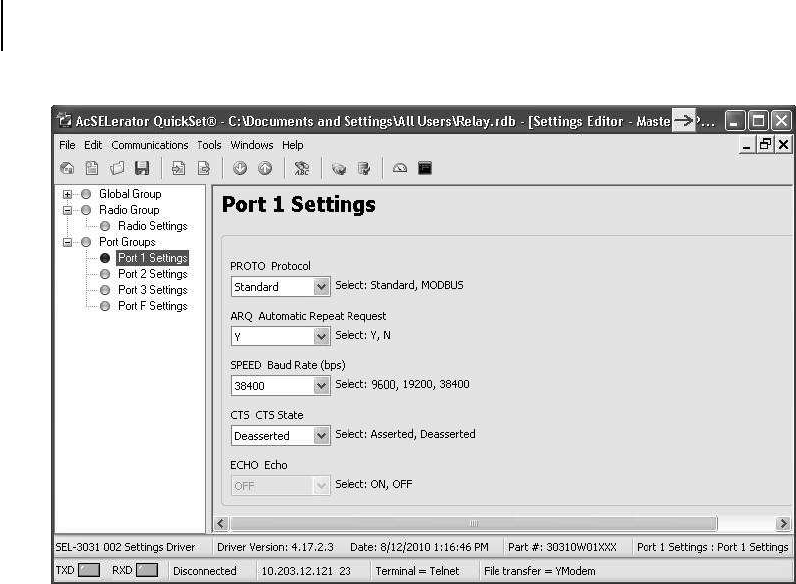Click the File transfer = YModem status

(540, 571)
